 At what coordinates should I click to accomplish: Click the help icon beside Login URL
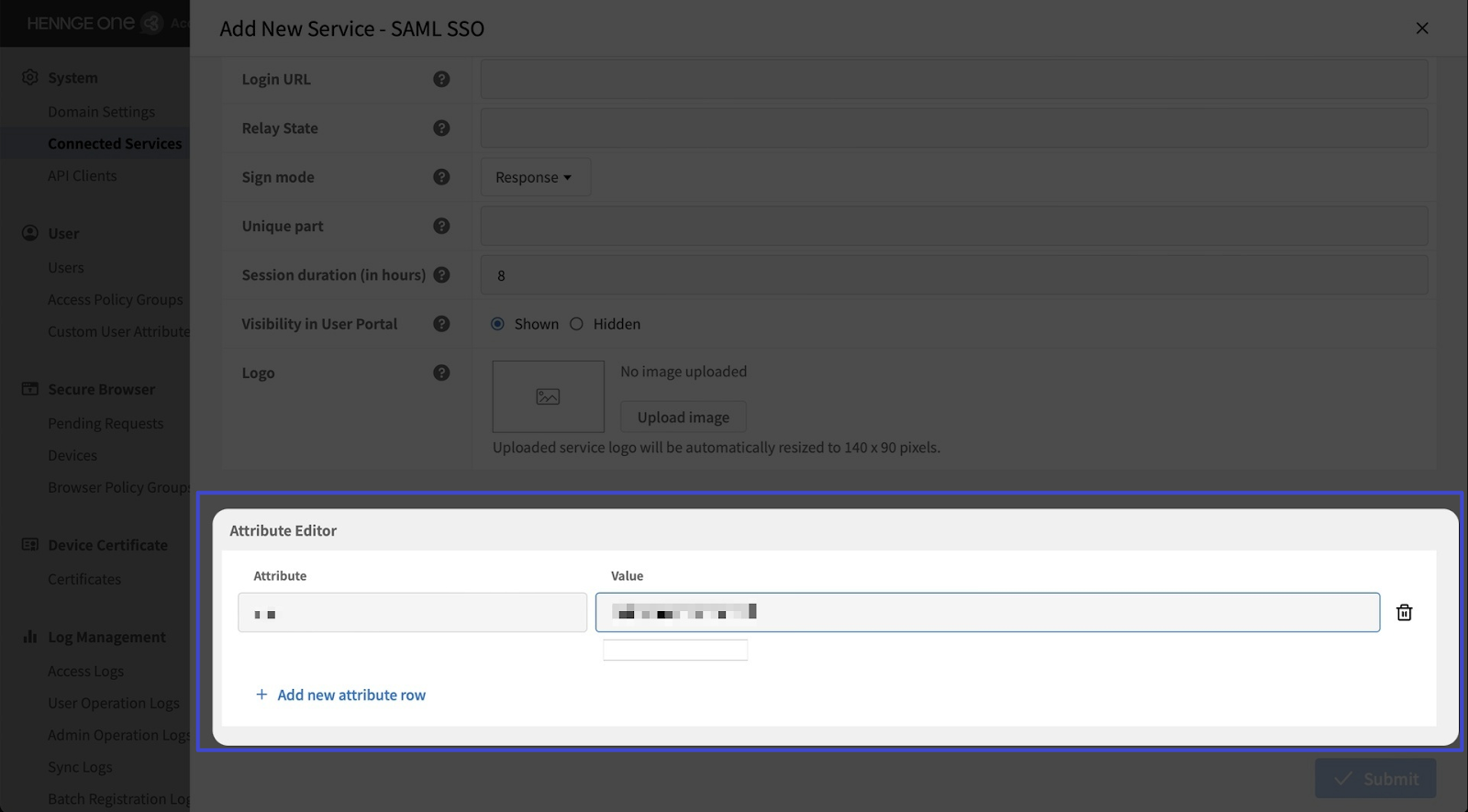point(441,80)
